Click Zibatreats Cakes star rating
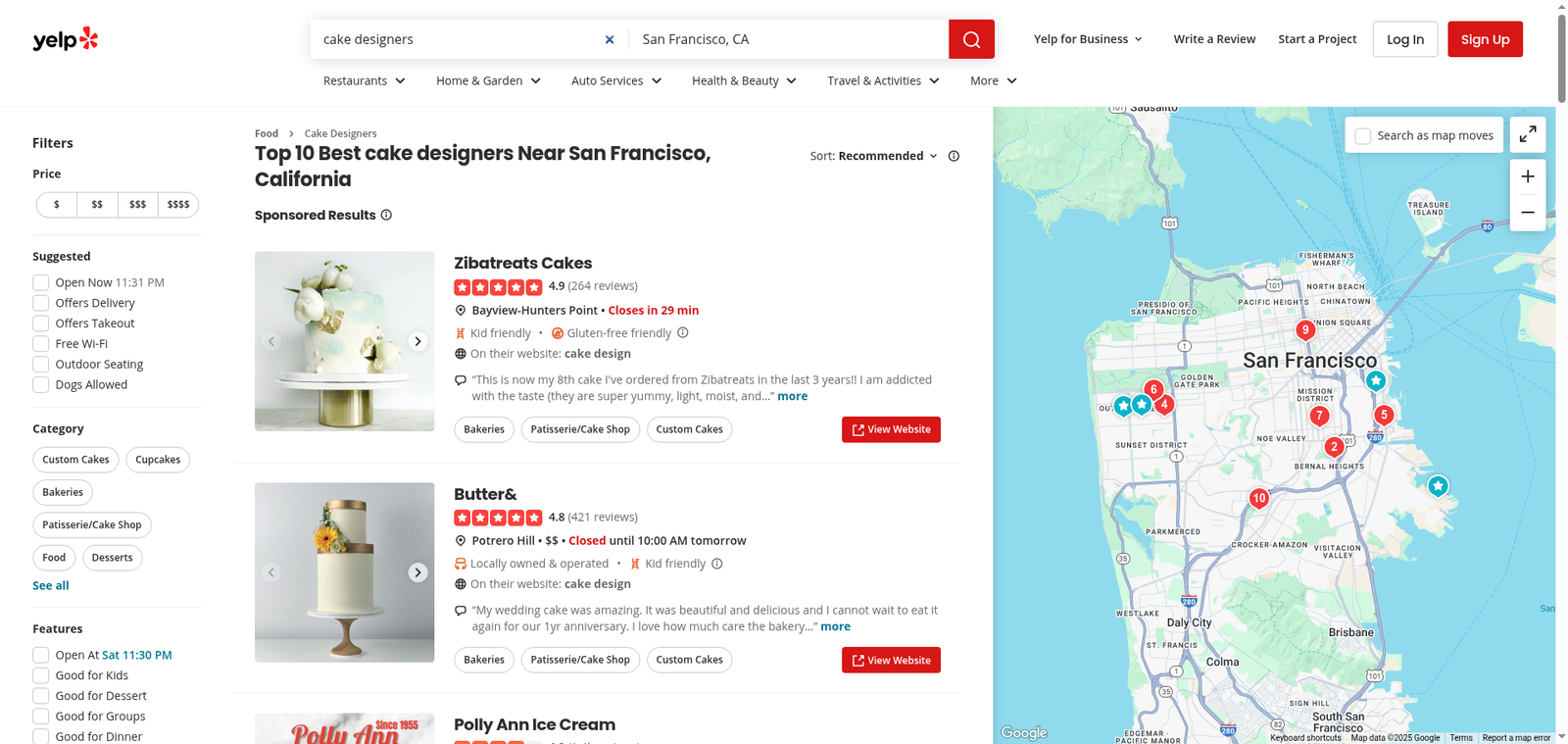 pyautogui.click(x=498, y=287)
